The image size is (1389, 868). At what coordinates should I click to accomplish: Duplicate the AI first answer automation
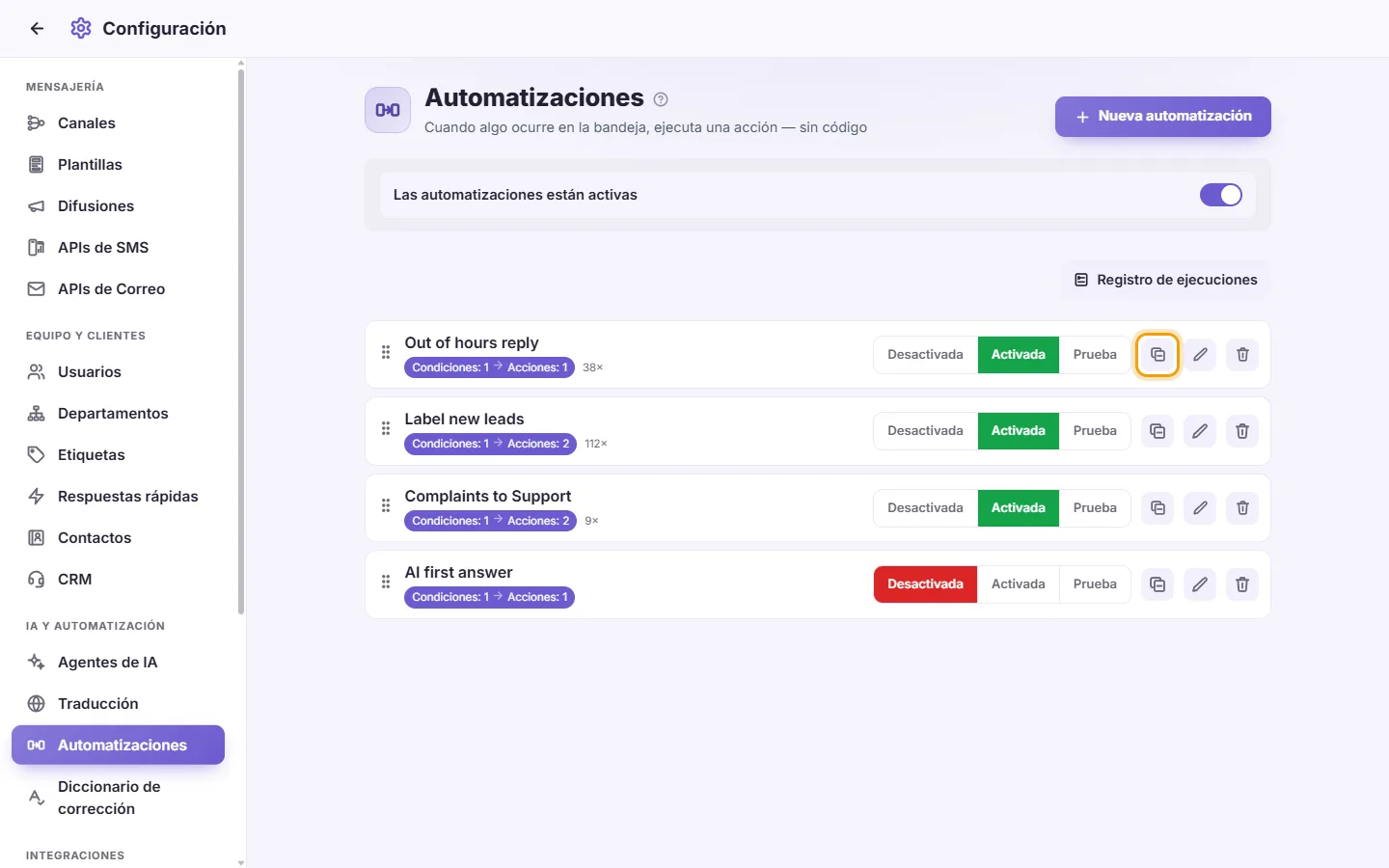pos(1157,584)
